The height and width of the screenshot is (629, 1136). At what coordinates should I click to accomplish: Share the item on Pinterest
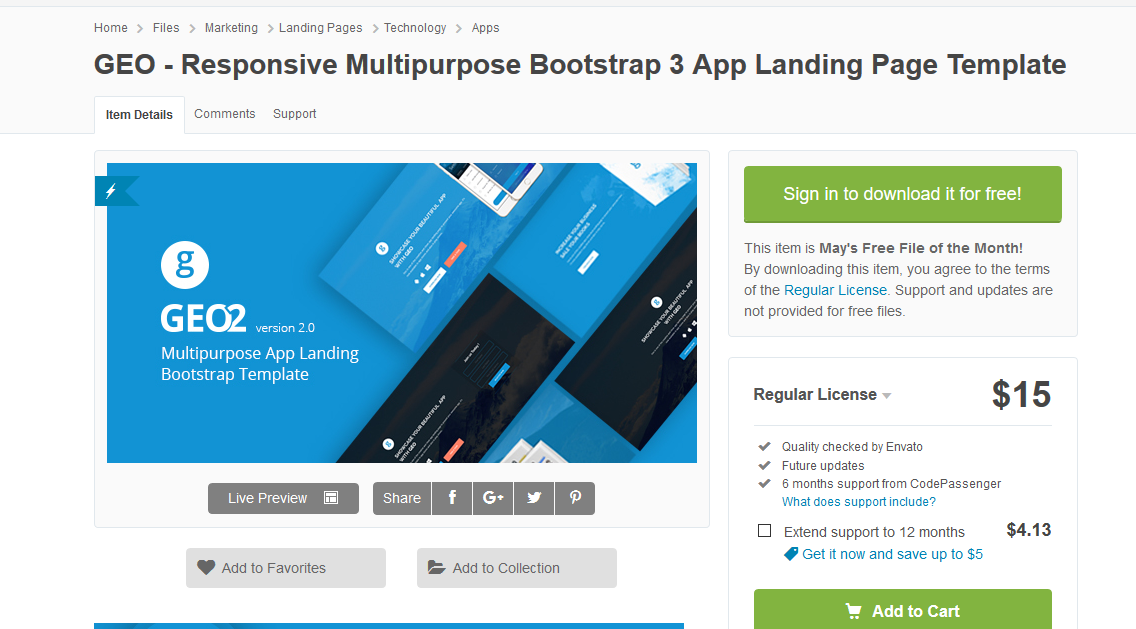[x=575, y=499]
